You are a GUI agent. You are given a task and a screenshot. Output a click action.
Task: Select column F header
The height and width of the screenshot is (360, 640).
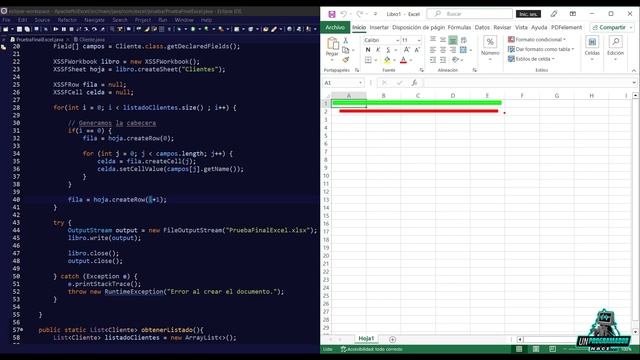coord(522,96)
